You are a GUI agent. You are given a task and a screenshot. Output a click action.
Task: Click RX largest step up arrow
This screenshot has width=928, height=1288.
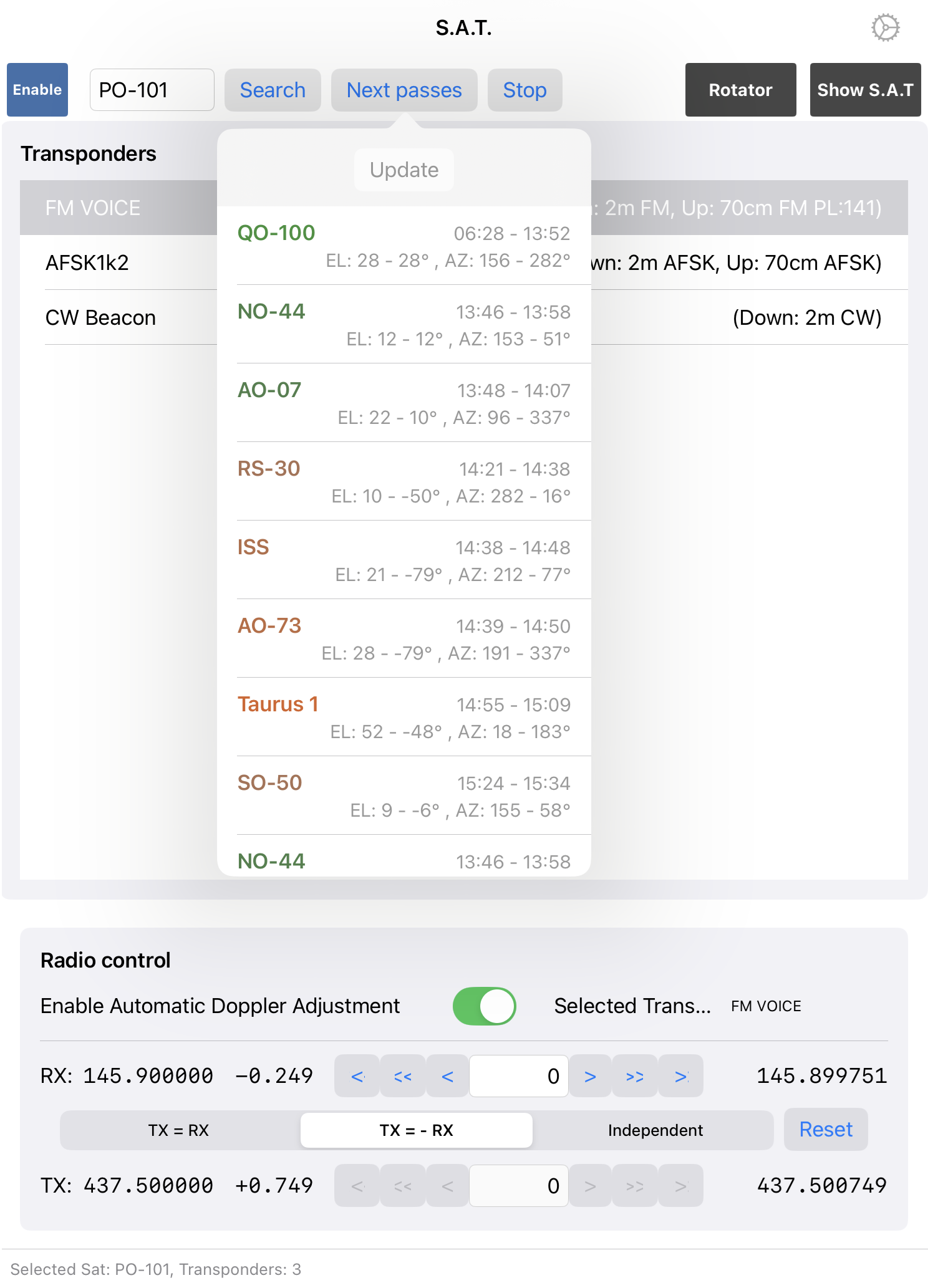pos(680,1076)
